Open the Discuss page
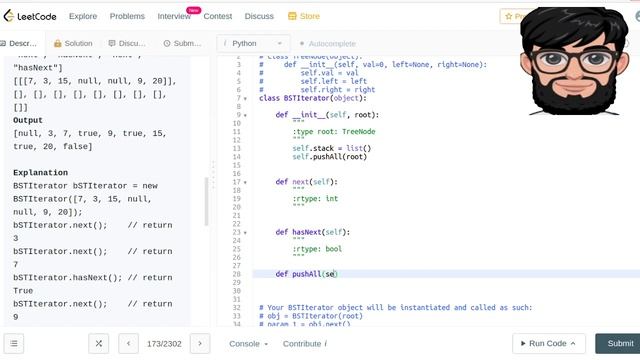The image size is (640, 360). point(259,16)
